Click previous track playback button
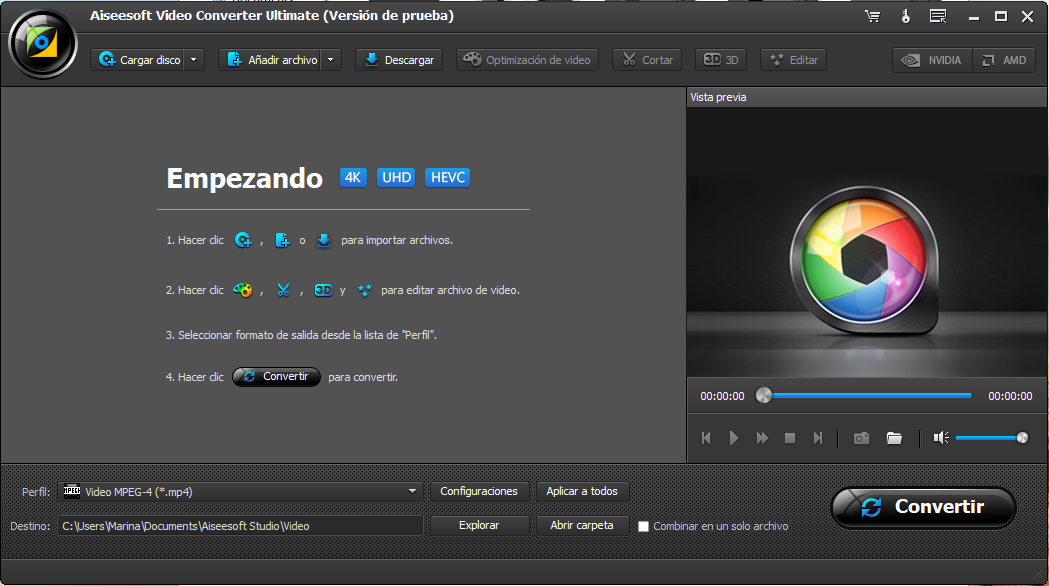Image resolution: width=1049 pixels, height=586 pixels. click(x=706, y=438)
